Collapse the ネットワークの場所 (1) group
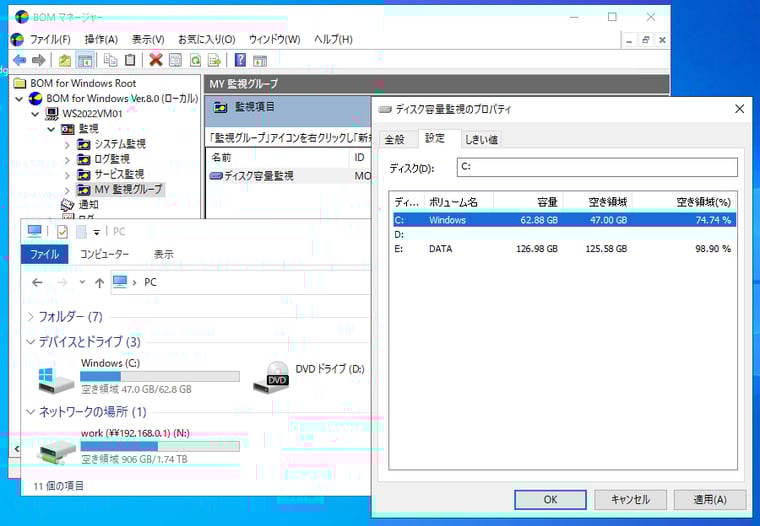Viewport: 760px width, 526px height. point(31,412)
